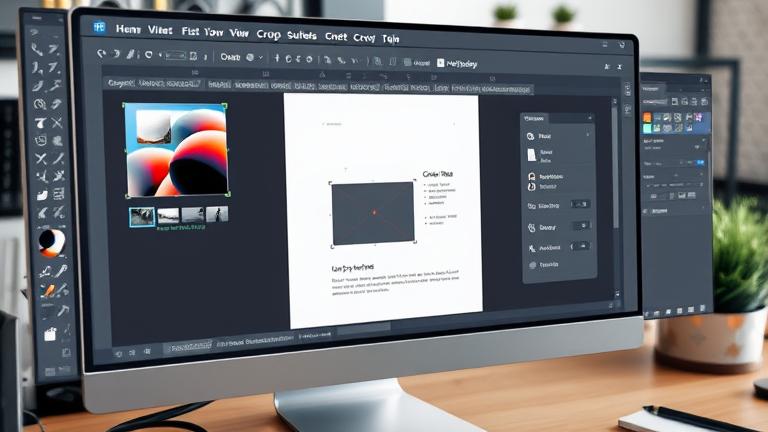Image resolution: width=768 pixels, height=432 pixels.
Task: Click the leftmost status bar icon at bottom
Action: pyautogui.click(x=118, y=353)
